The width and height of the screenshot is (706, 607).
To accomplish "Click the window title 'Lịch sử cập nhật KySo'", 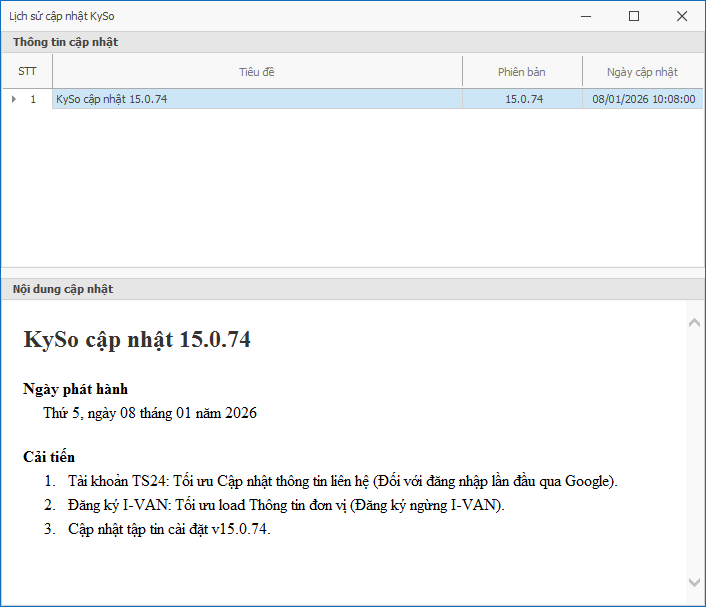I will click(x=62, y=16).
